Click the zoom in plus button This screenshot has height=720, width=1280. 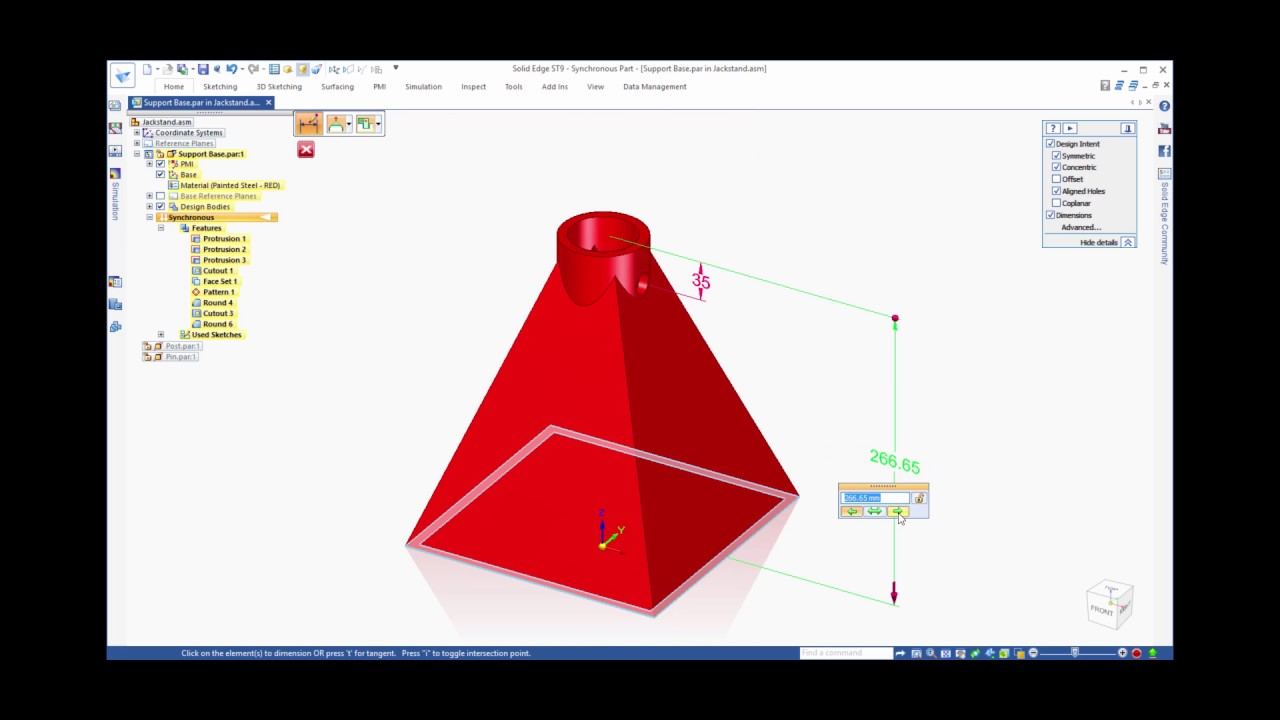tap(1122, 653)
